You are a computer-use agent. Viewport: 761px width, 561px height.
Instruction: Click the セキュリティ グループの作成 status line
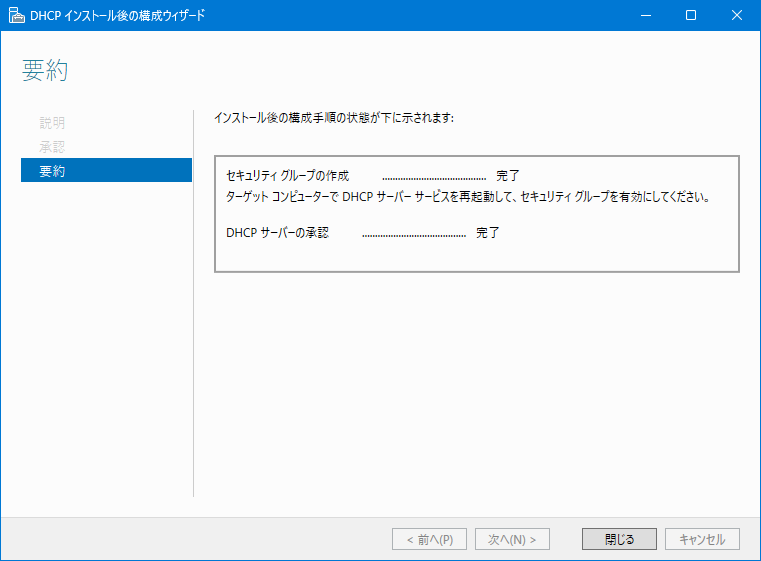(x=373, y=176)
